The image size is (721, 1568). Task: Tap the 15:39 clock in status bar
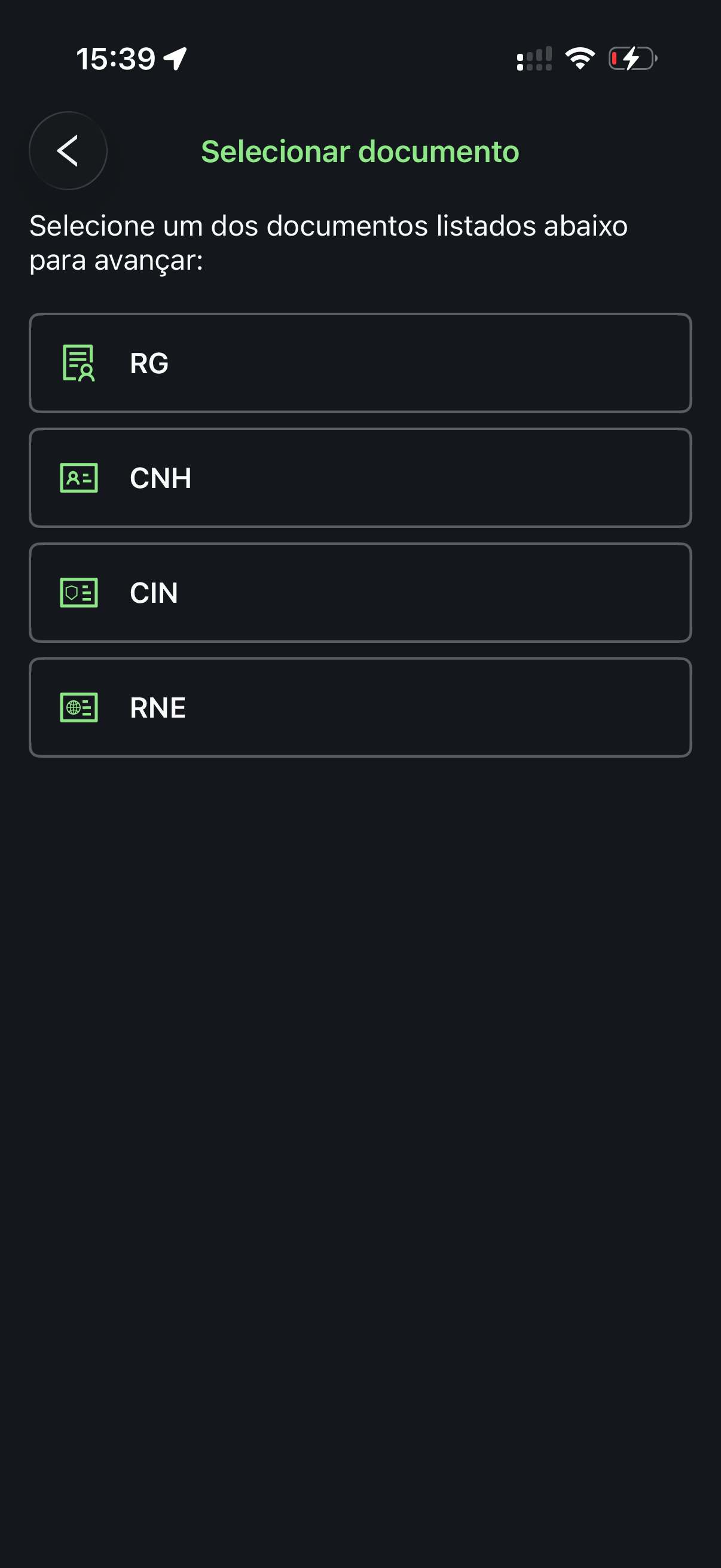[x=115, y=59]
